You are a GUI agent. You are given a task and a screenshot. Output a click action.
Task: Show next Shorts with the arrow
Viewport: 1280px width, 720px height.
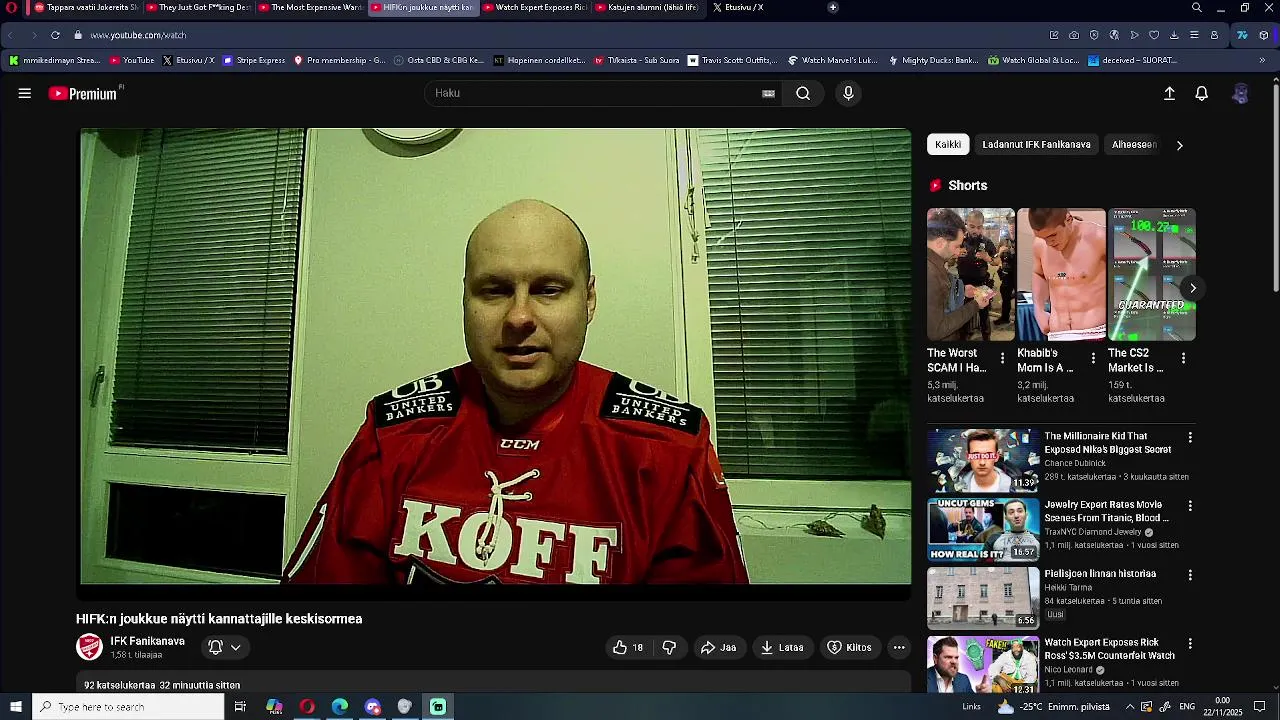tap(1192, 288)
